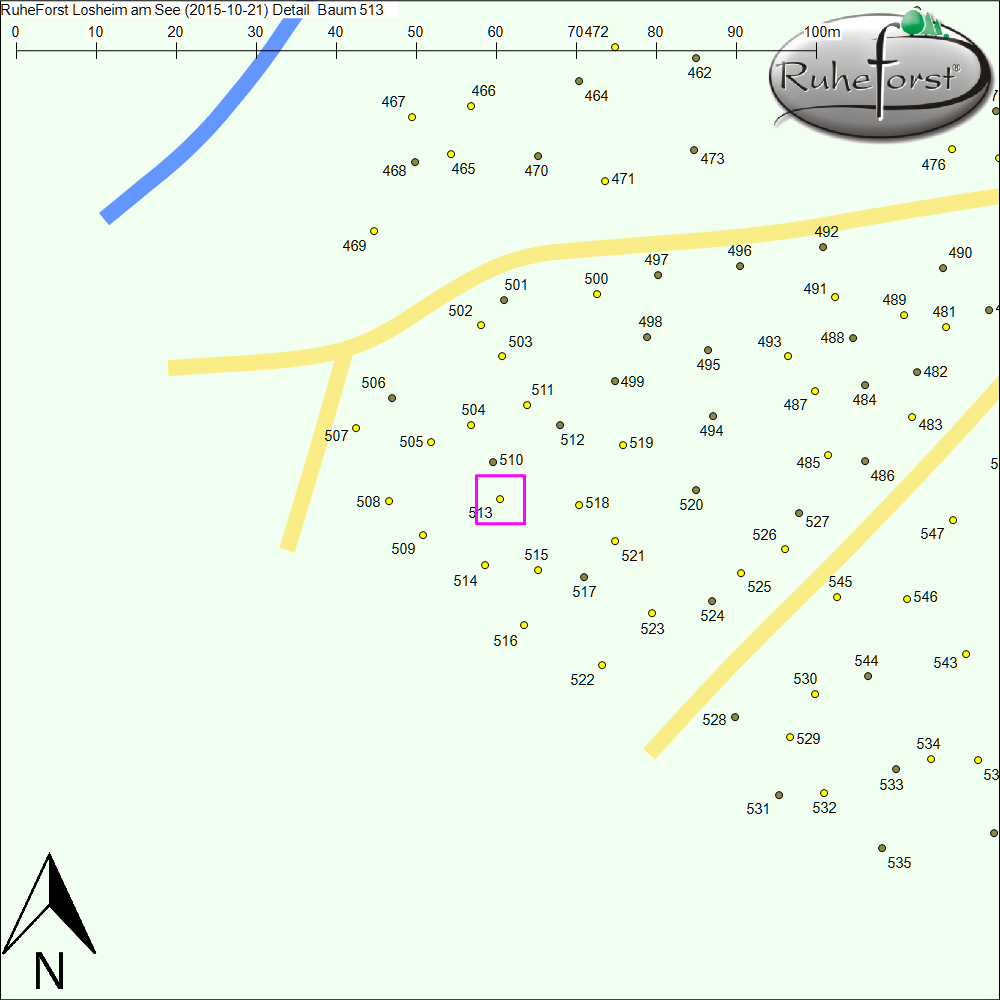Click tree label 500
The height and width of the screenshot is (1000, 1000).
click(596, 279)
